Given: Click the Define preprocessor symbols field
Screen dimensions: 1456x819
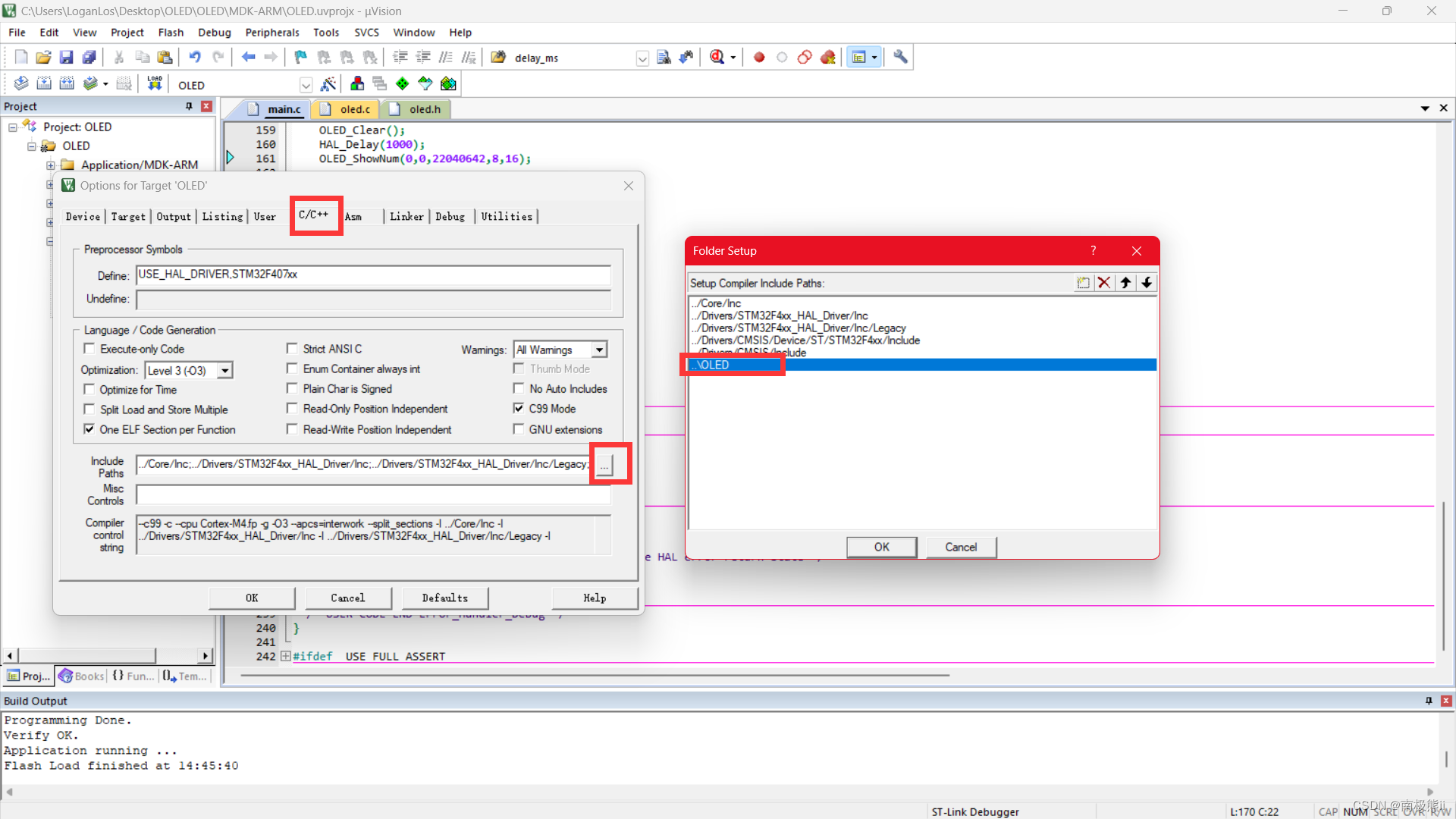Looking at the screenshot, I should [x=373, y=275].
